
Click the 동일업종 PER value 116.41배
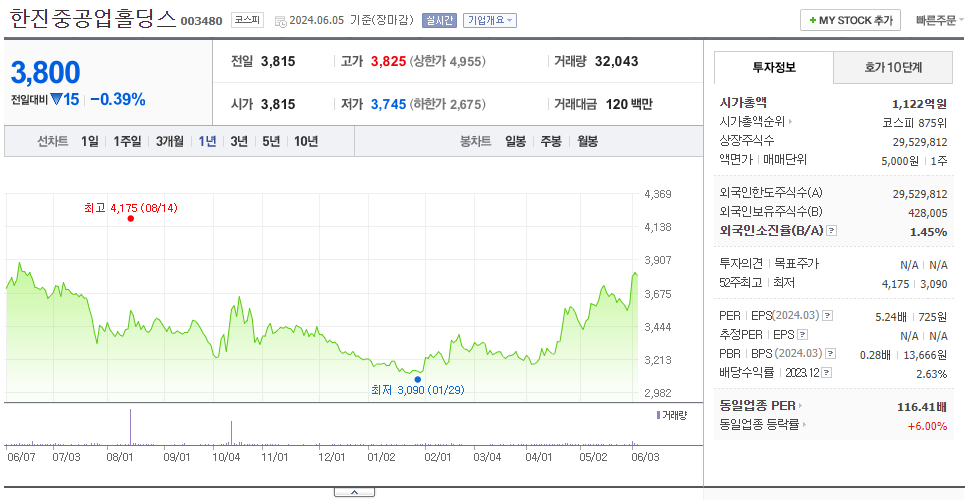coord(922,407)
